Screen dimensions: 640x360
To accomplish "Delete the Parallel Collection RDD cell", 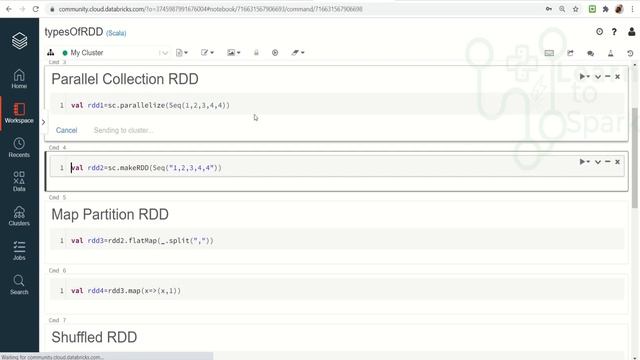I will coord(618,76).
